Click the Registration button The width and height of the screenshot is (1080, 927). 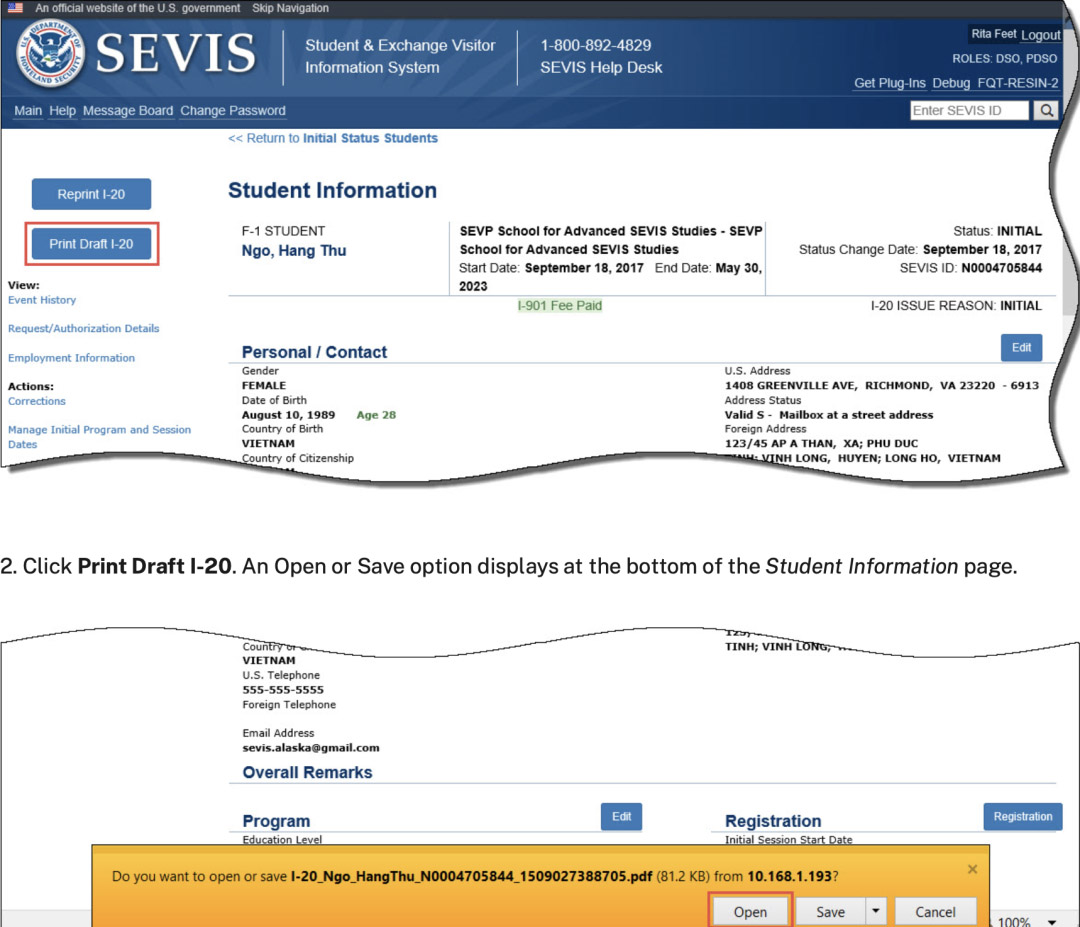tap(1022, 816)
